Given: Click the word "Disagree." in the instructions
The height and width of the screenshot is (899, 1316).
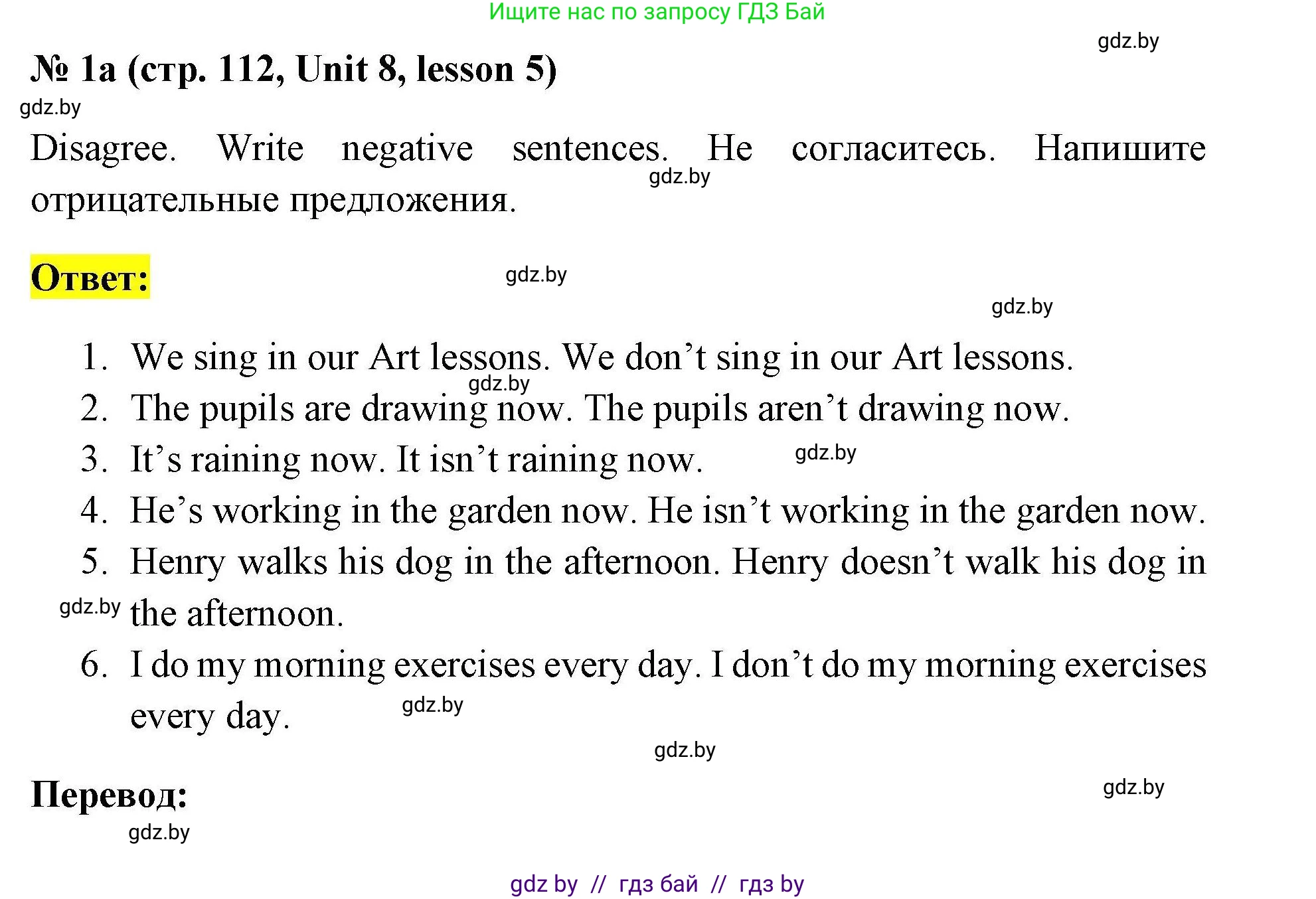Looking at the screenshot, I should click(x=104, y=147).
